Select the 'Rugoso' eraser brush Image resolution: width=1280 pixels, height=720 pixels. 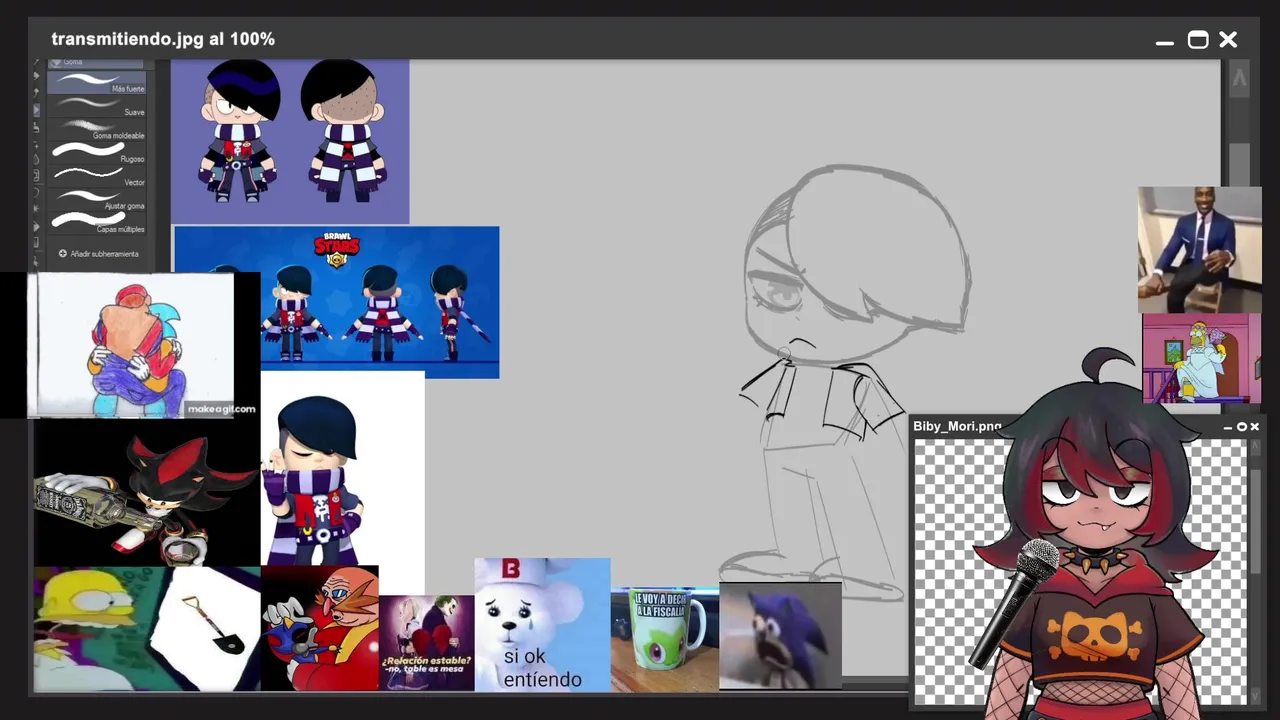97,153
